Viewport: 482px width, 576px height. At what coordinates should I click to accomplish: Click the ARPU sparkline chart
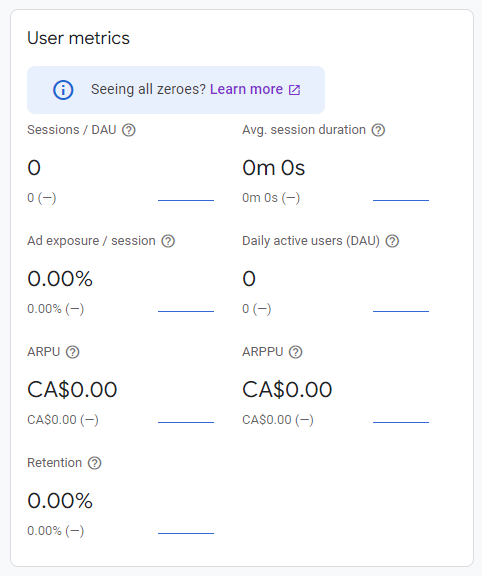point(186,422)
